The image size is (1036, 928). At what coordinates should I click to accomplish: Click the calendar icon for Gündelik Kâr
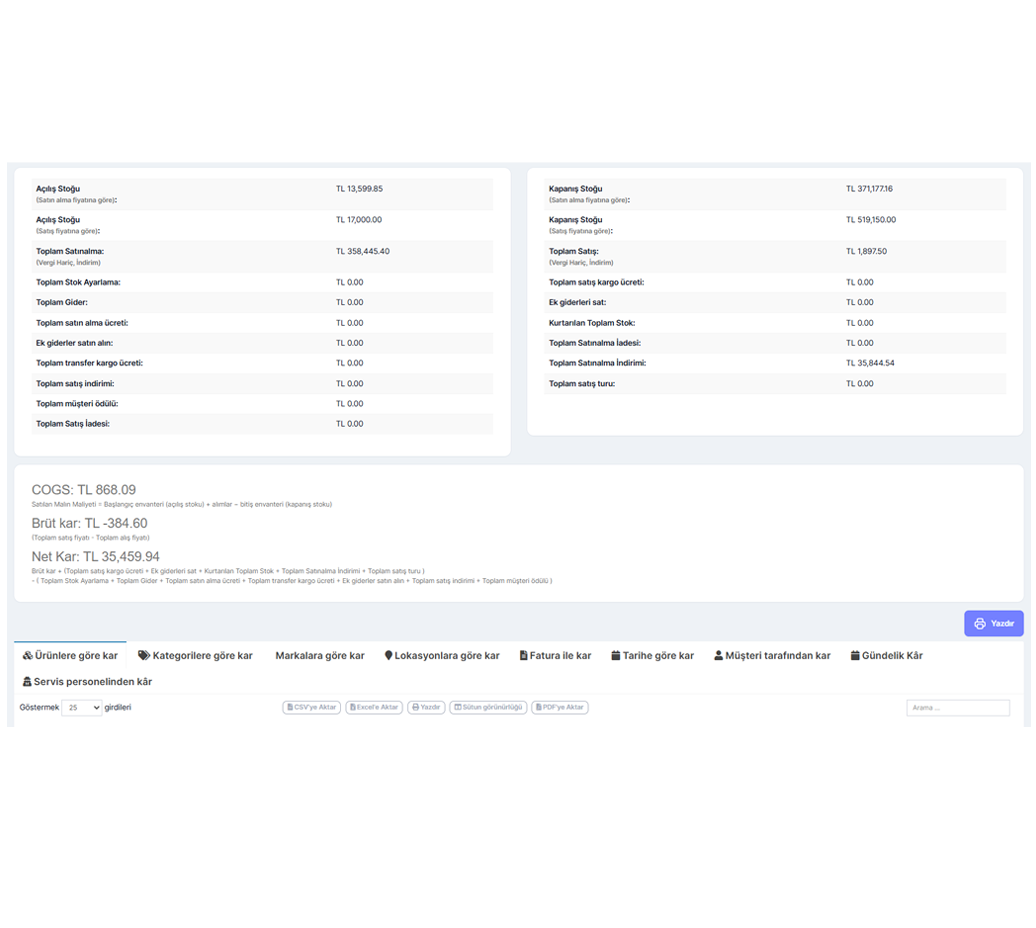(x=855, y=656)
